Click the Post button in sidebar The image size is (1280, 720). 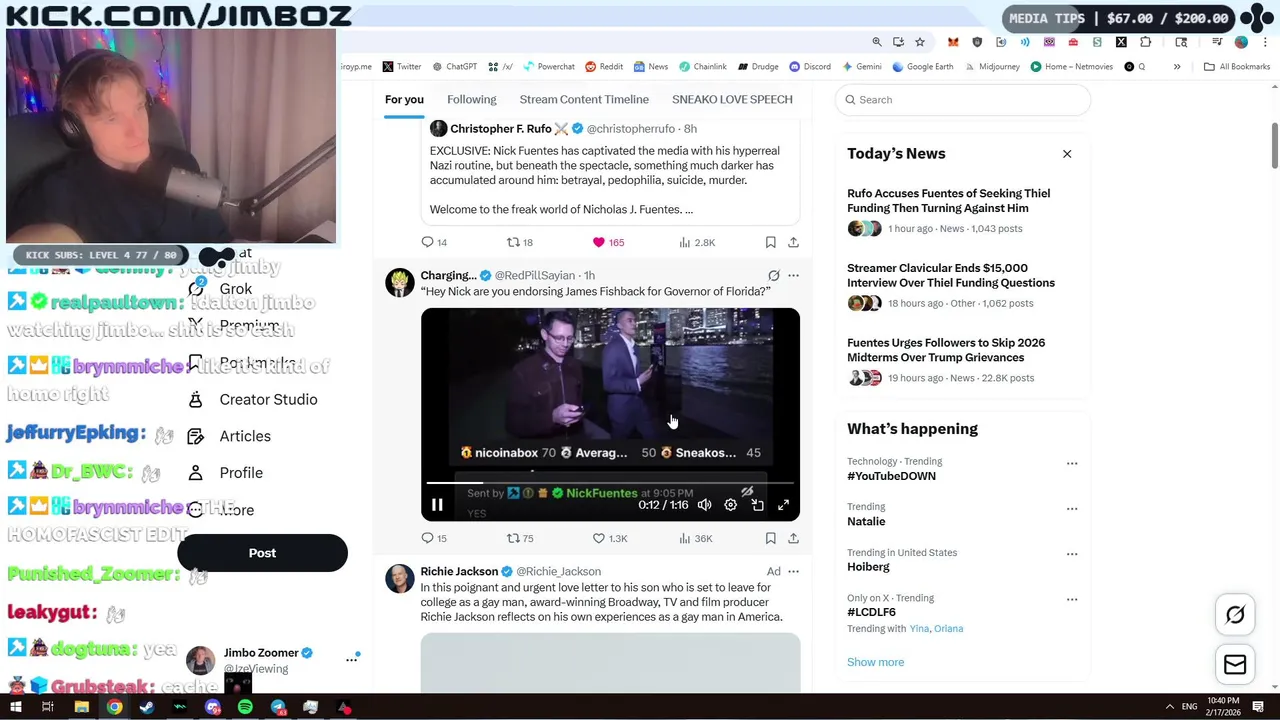(262, 553)
